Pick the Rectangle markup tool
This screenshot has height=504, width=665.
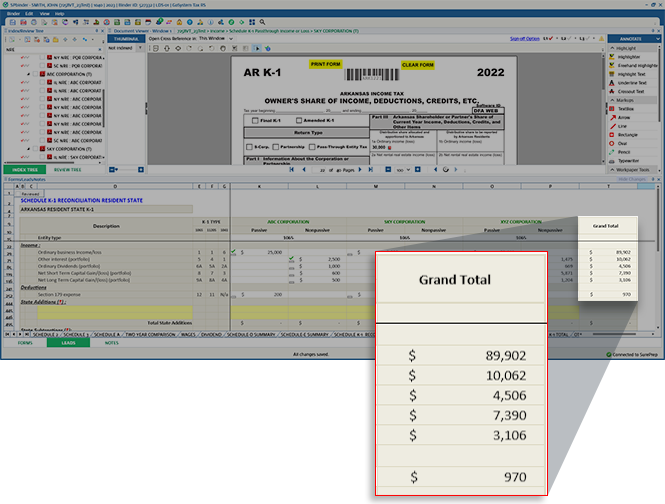click(627, 133)
